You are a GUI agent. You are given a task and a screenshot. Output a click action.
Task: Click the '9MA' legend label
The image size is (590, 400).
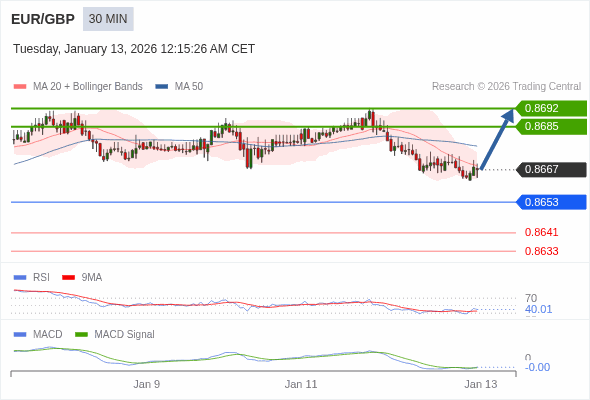92,278
